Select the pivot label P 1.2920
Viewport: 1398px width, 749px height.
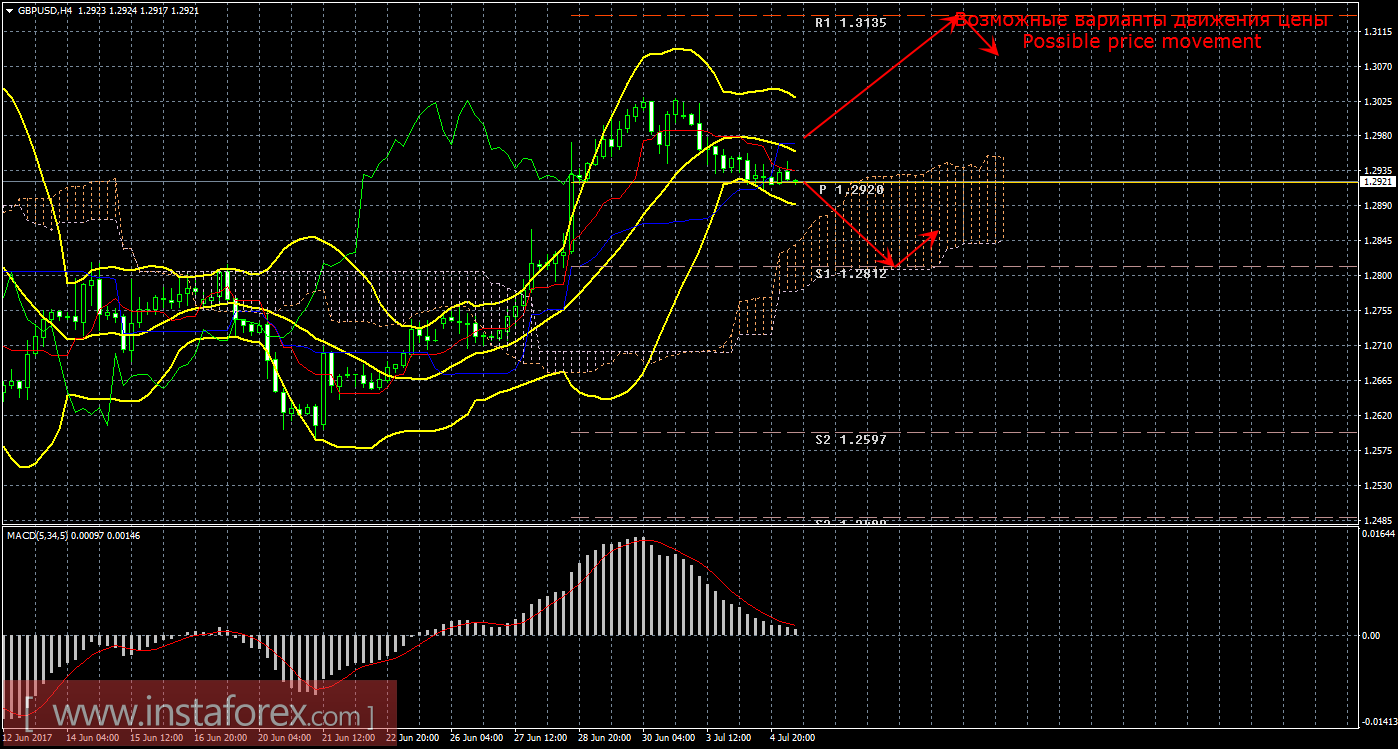851,189
